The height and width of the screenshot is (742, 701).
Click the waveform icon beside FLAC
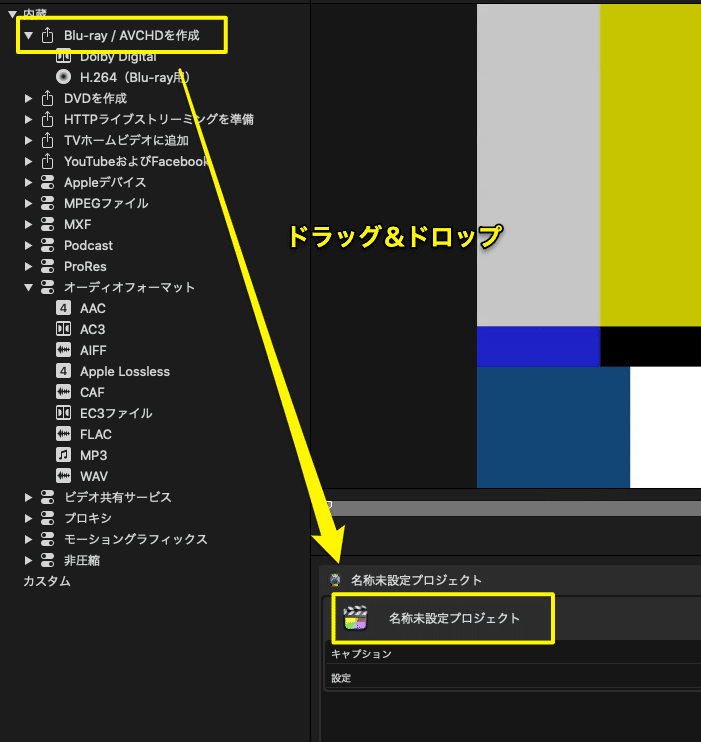63,434
